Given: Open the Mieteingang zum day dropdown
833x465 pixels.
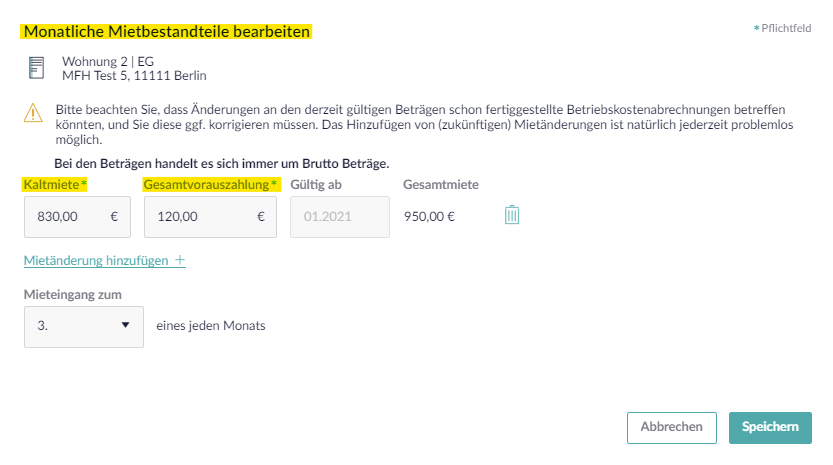Looking at the screenshot, I should 83,326.
